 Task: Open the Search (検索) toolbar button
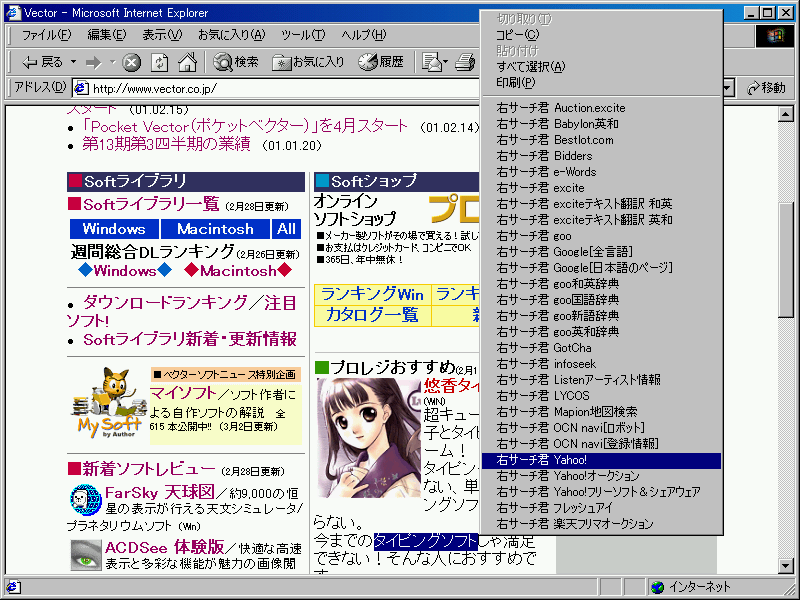tap(236, 62)
